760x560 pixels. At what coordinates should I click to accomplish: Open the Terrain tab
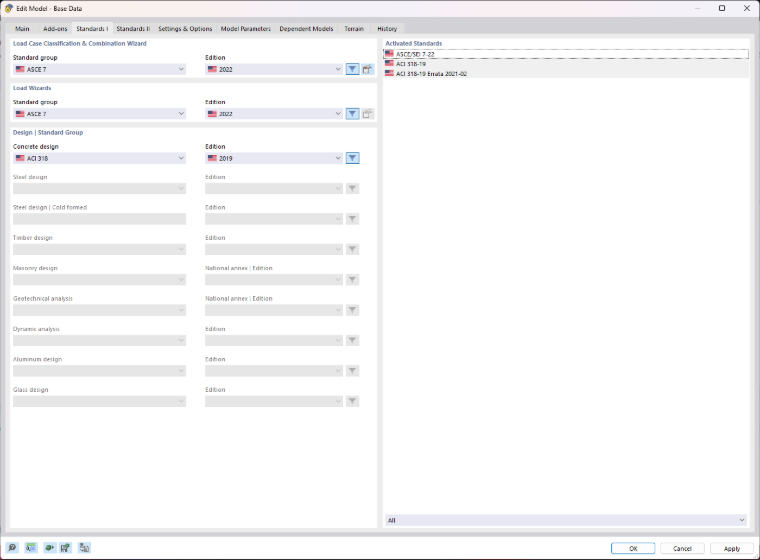[x=354, y=29]
